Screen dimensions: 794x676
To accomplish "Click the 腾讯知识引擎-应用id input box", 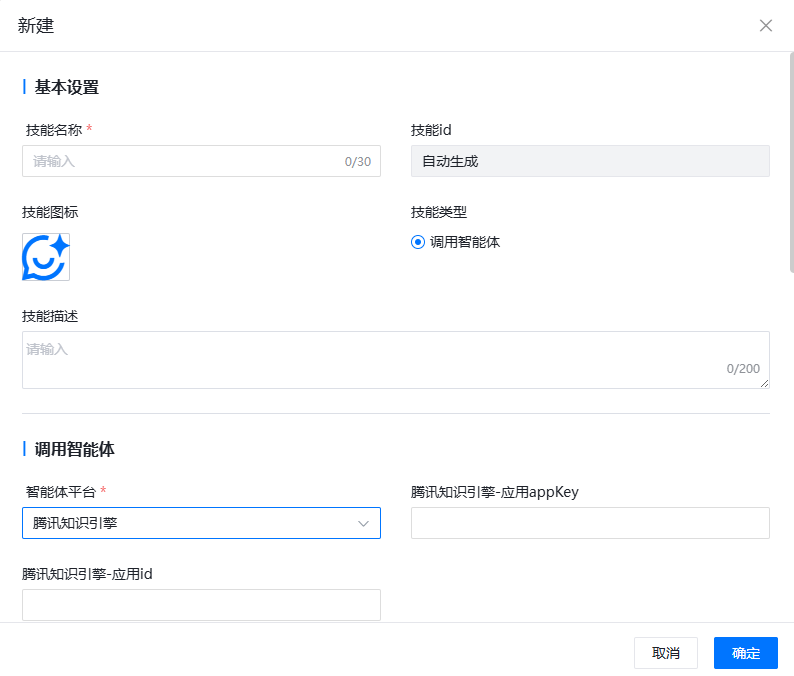I will 201,605.
